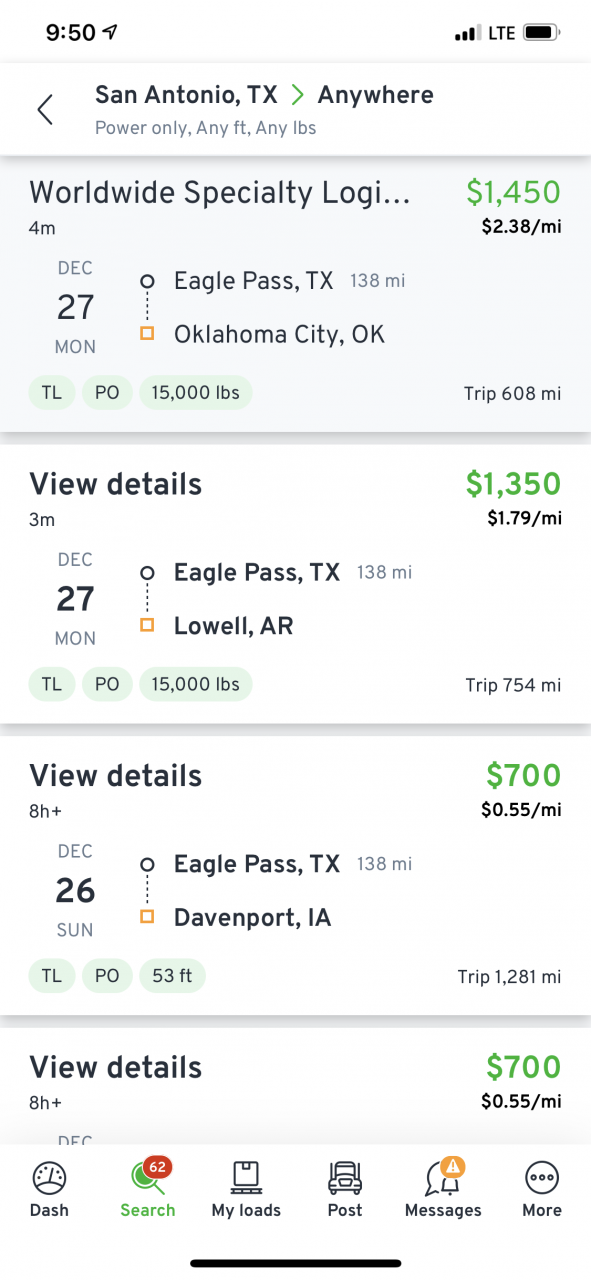Open My loads from the bottom bar
Screen dimensions: 591x1280
click(246, 1190)
